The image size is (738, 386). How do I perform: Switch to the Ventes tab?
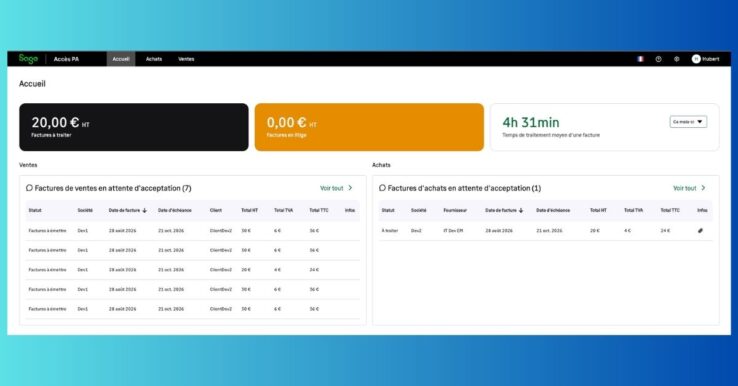pos(186,59)
